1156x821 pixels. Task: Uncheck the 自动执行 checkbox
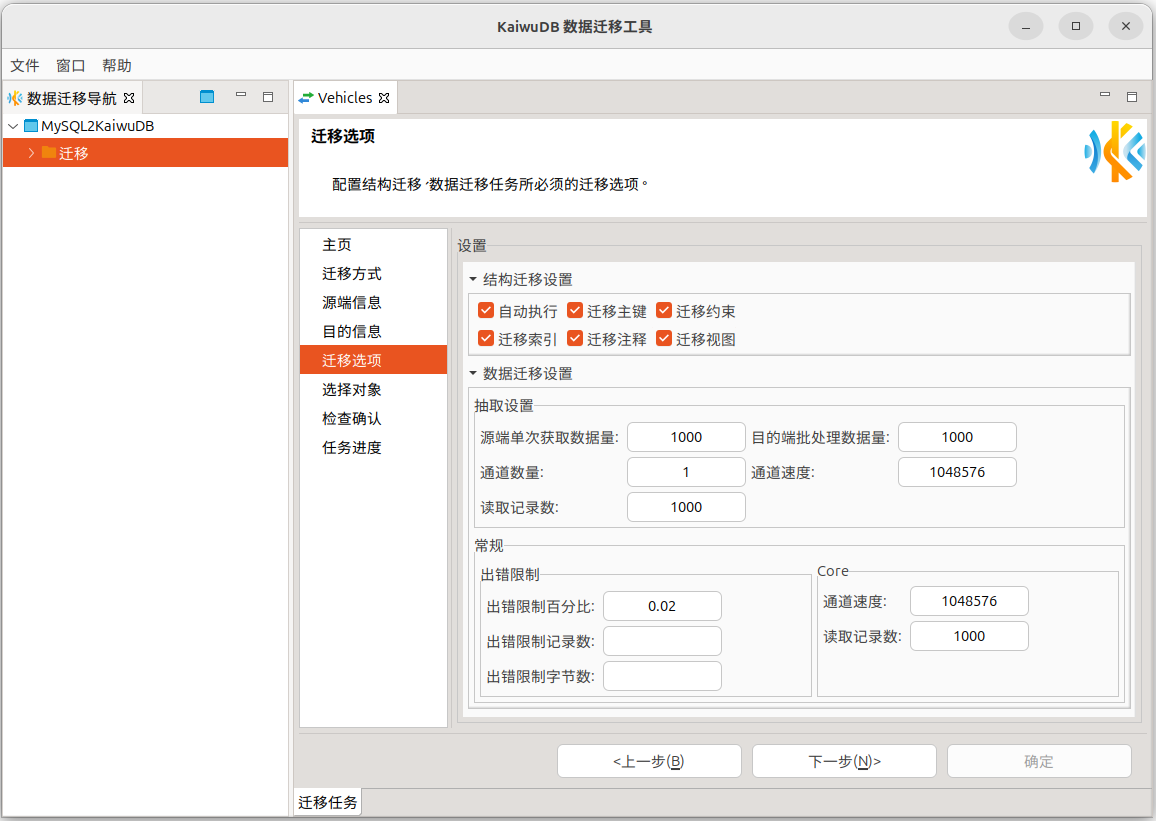pos(486,311)
